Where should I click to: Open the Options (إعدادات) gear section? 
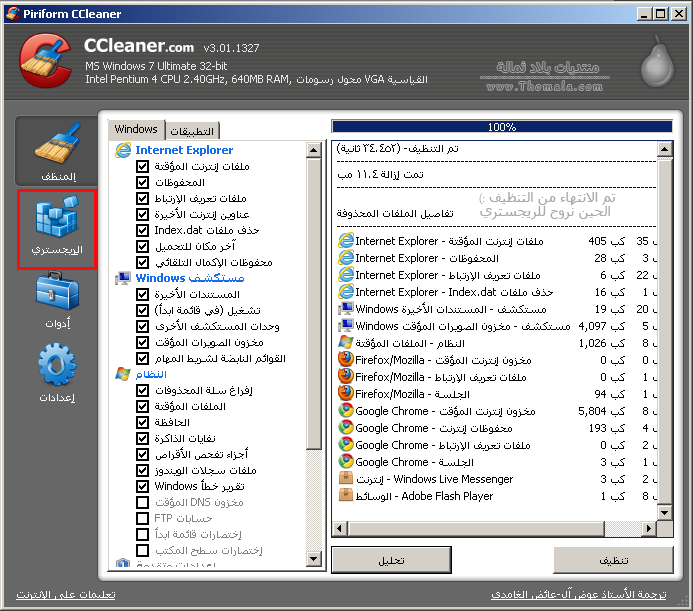[57, 372]
